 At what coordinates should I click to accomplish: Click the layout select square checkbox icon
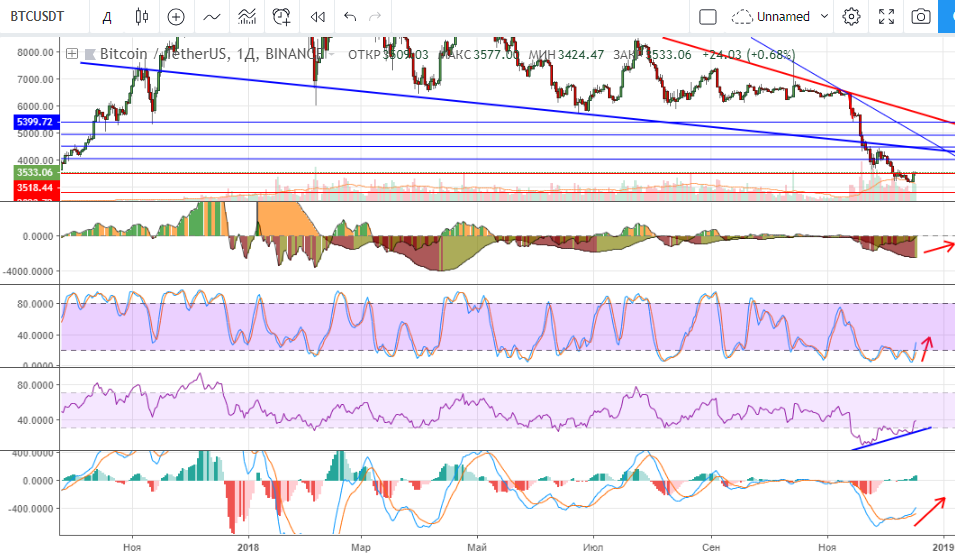click(707, 16)
